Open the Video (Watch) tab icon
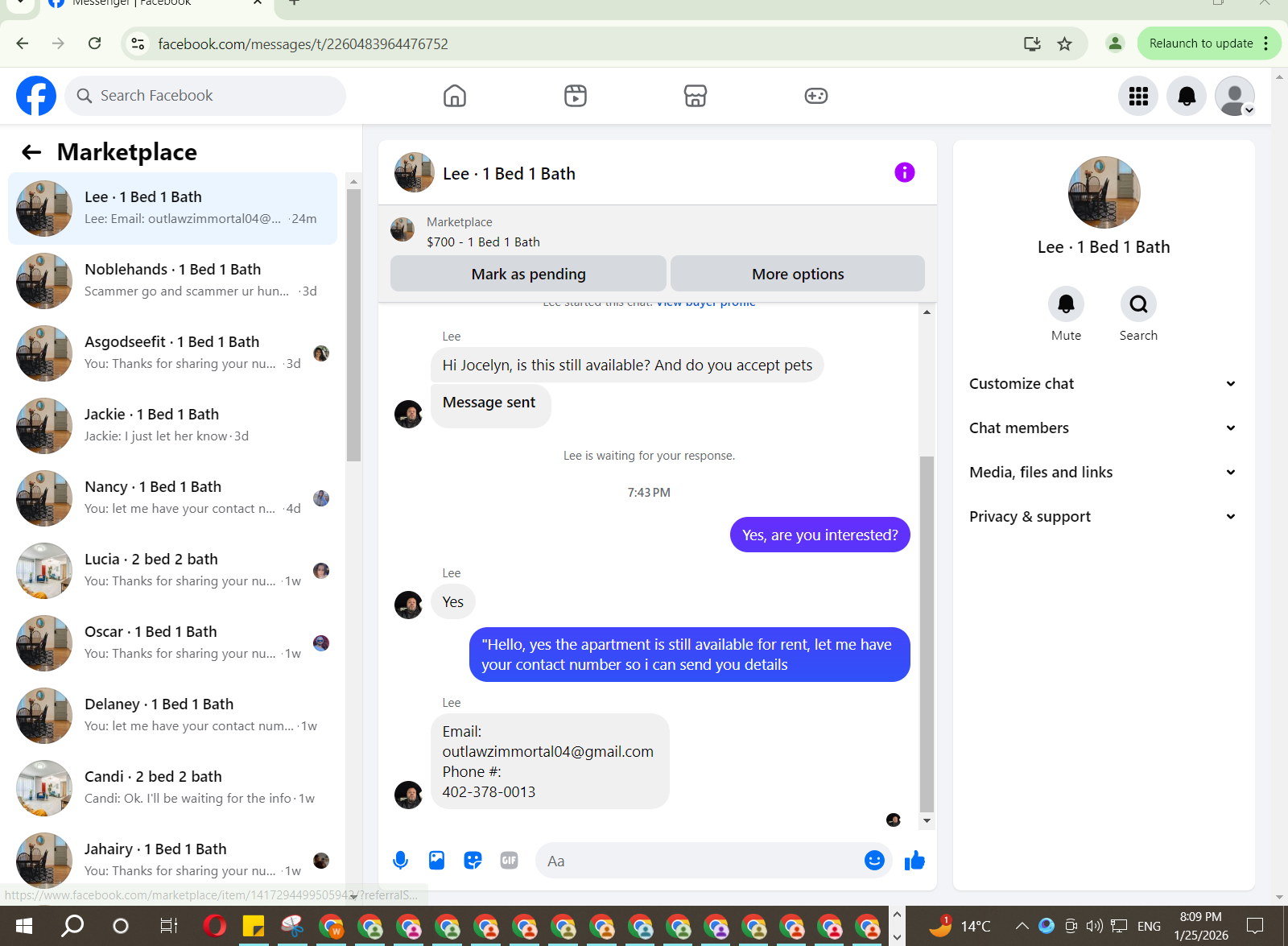This screenshot has height=946, width=1288. click(x=576, y=96)
